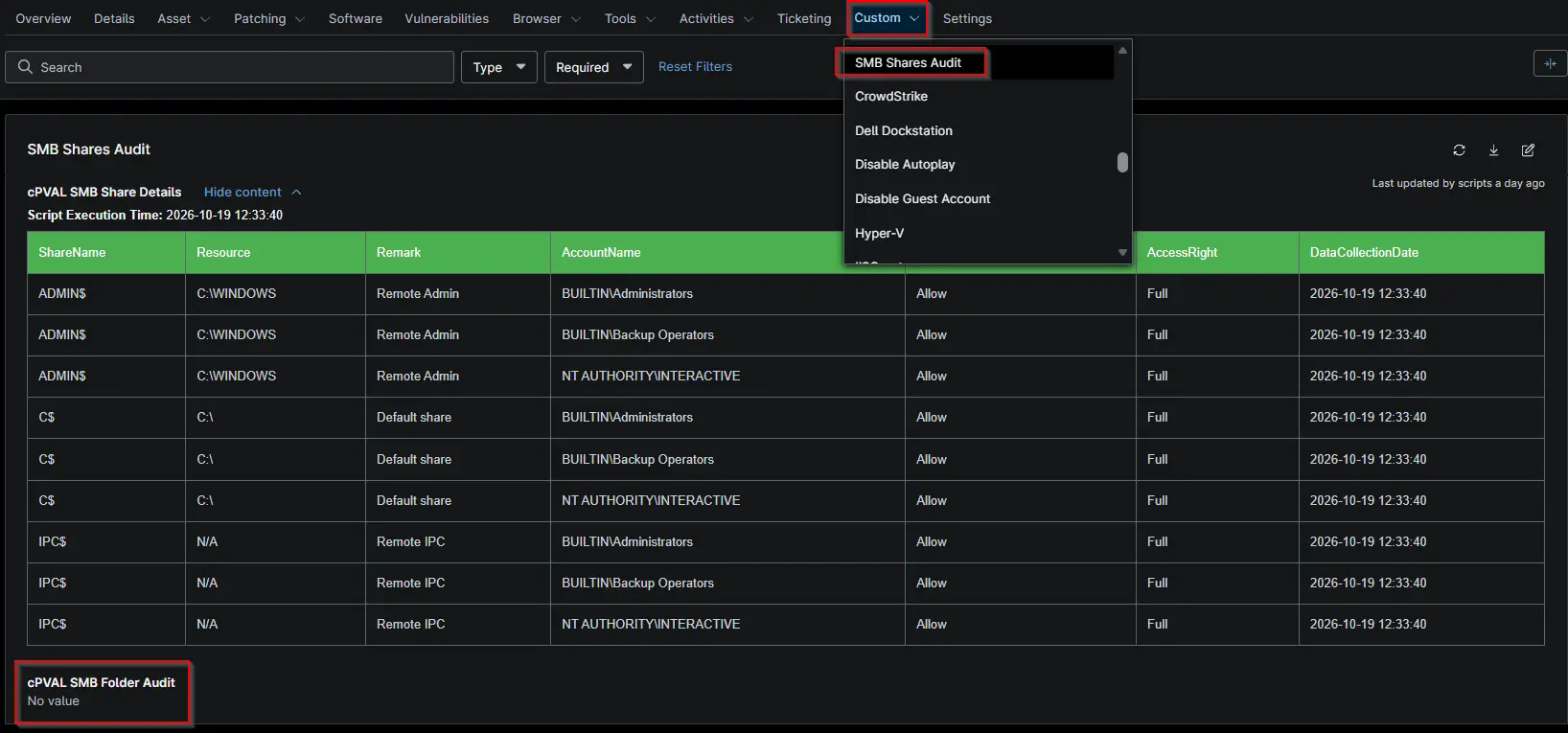Click the DataCollectionDate column header

[1421, 252]
